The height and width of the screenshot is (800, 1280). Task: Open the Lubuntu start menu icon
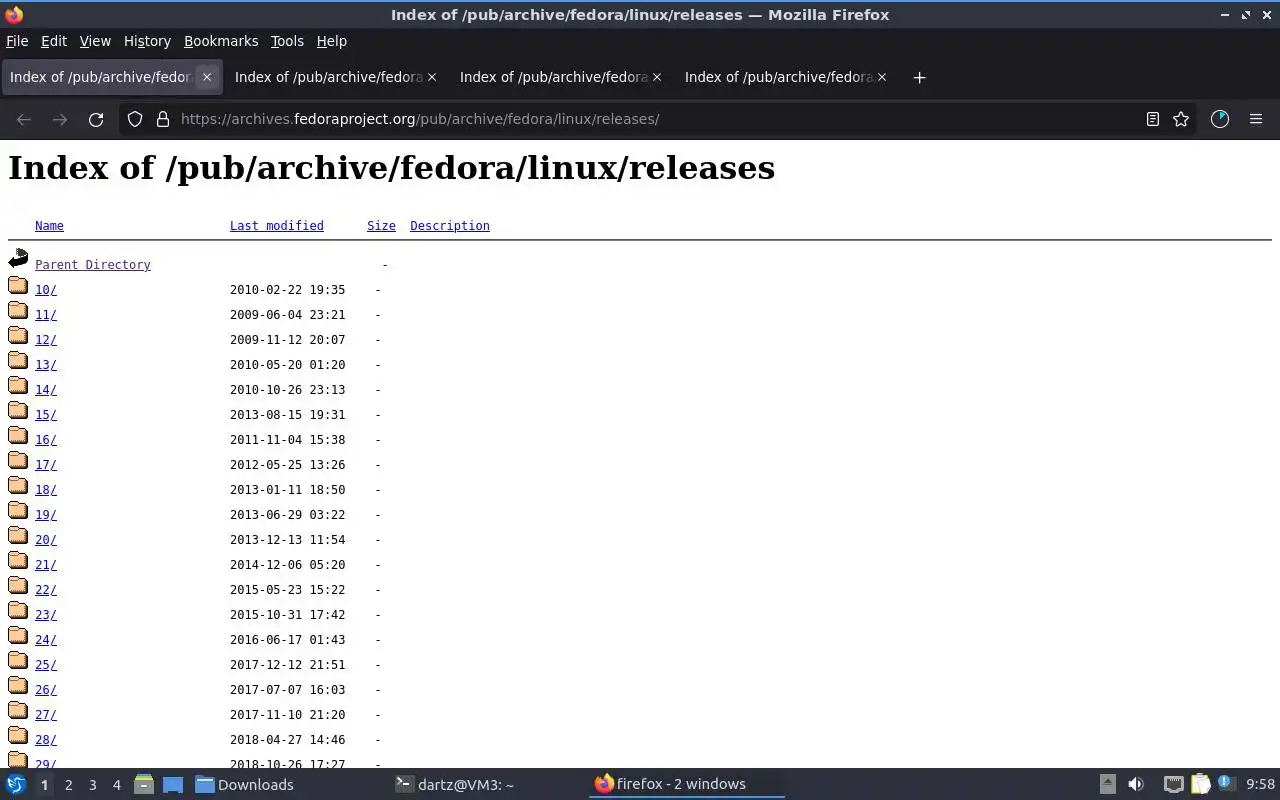point(16,784)
